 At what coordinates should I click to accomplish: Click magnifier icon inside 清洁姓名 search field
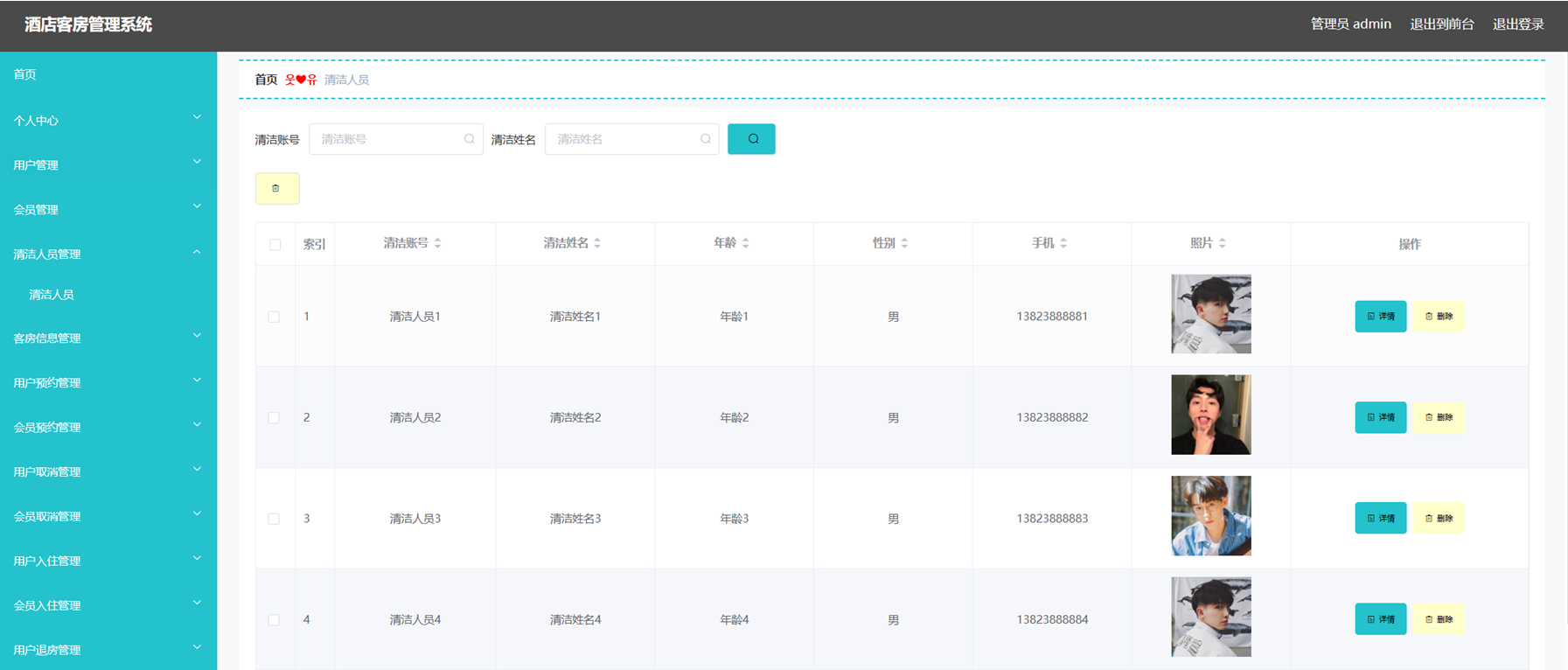[706, 139]
